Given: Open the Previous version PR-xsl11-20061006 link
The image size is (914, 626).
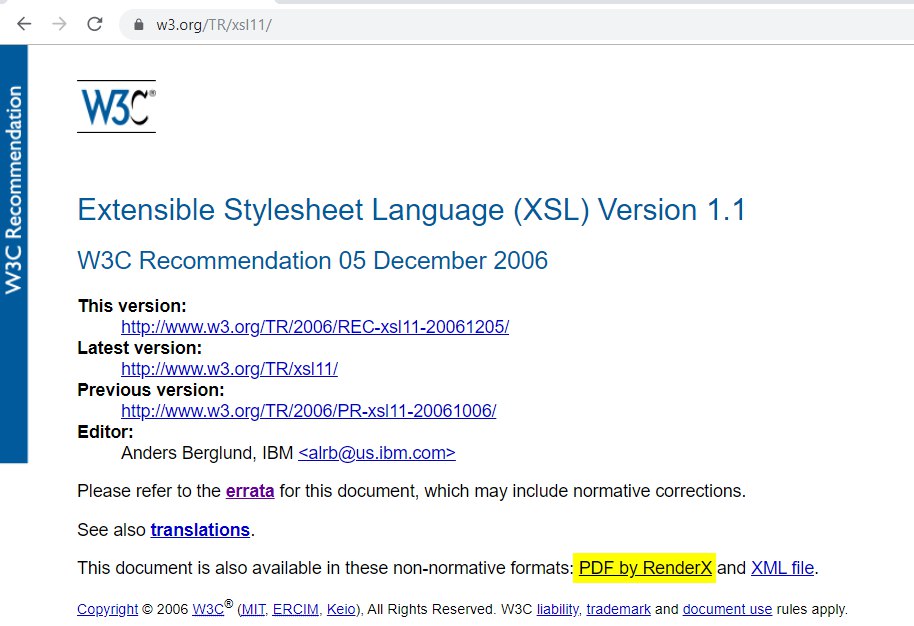Looking at the screenshot, I should pyautogui.click(x=308, y=410).
